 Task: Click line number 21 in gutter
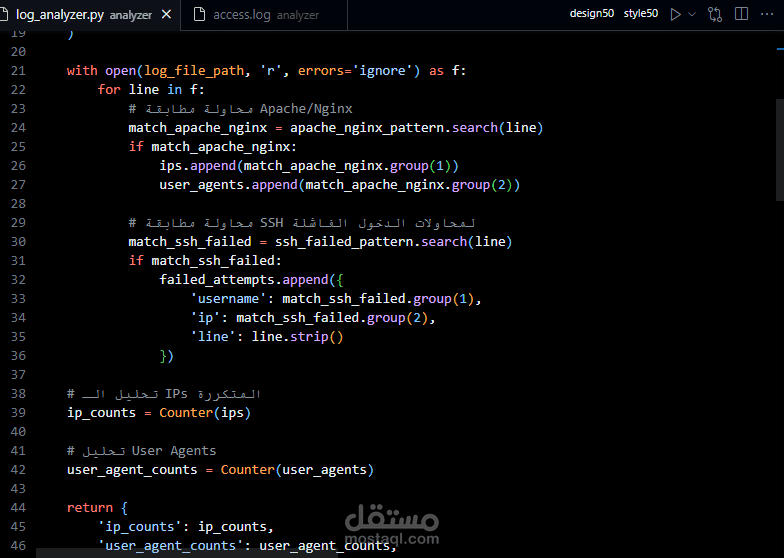18,70
